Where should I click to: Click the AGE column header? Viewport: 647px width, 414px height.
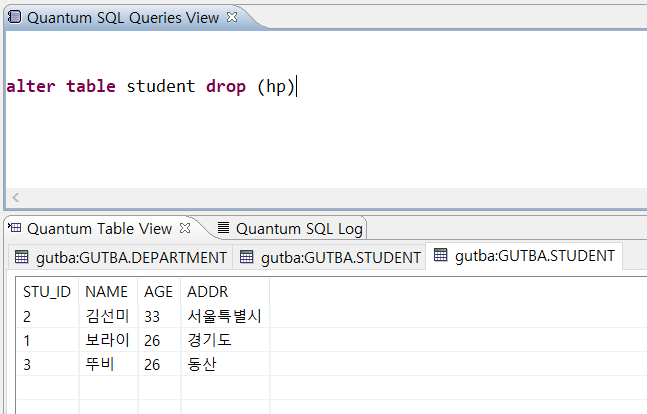click(x=158, y=291)
